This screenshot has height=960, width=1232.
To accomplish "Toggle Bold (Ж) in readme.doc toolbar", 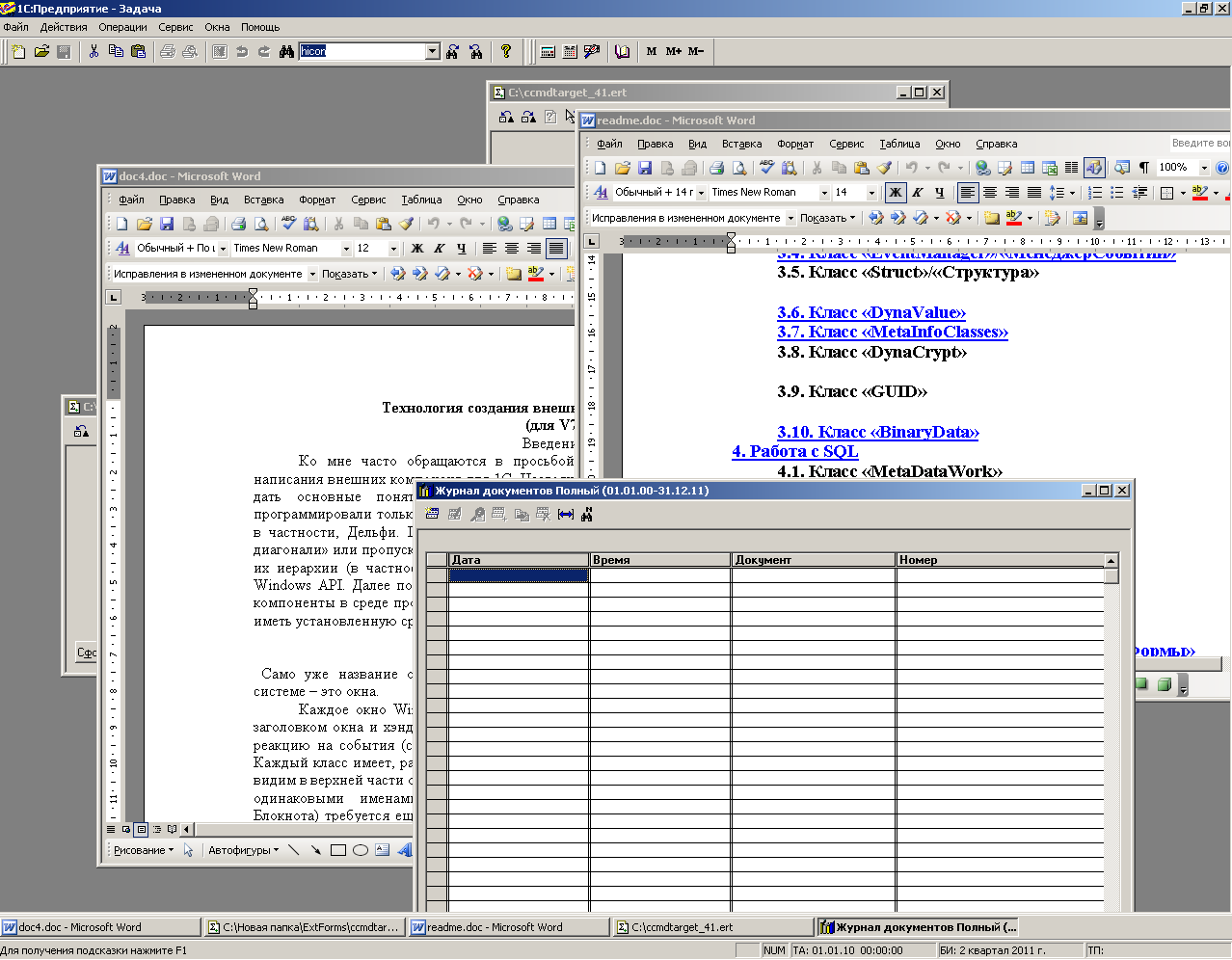I will [896, 193].
